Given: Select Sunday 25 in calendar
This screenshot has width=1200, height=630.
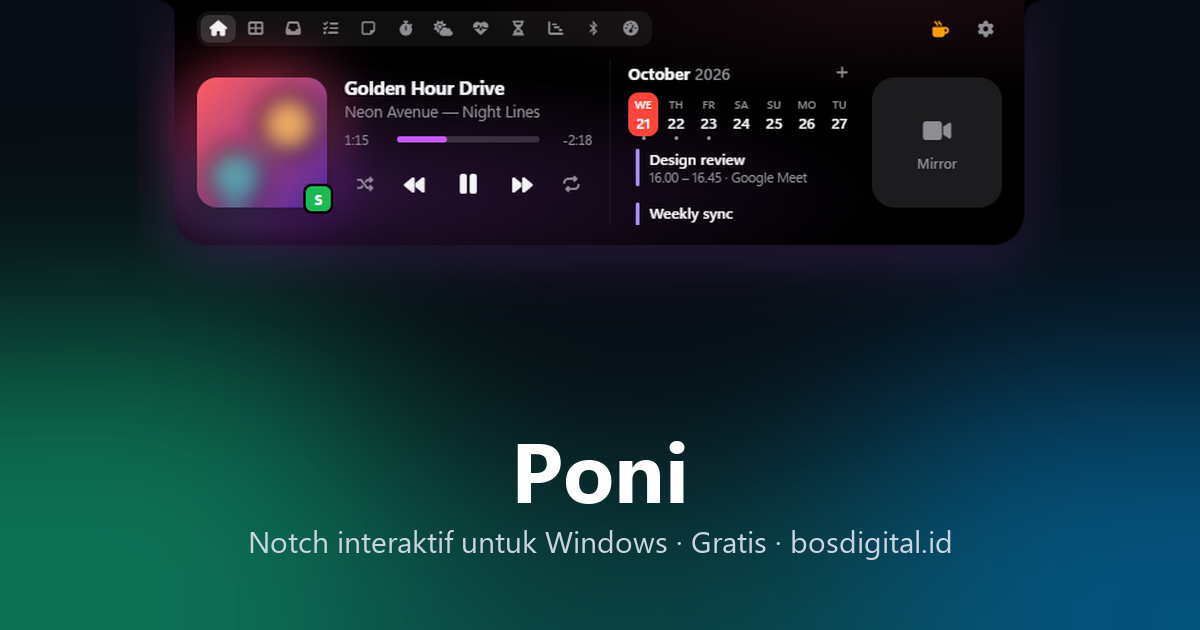Looking at the screenshot, I should click(x=774, y=115).
